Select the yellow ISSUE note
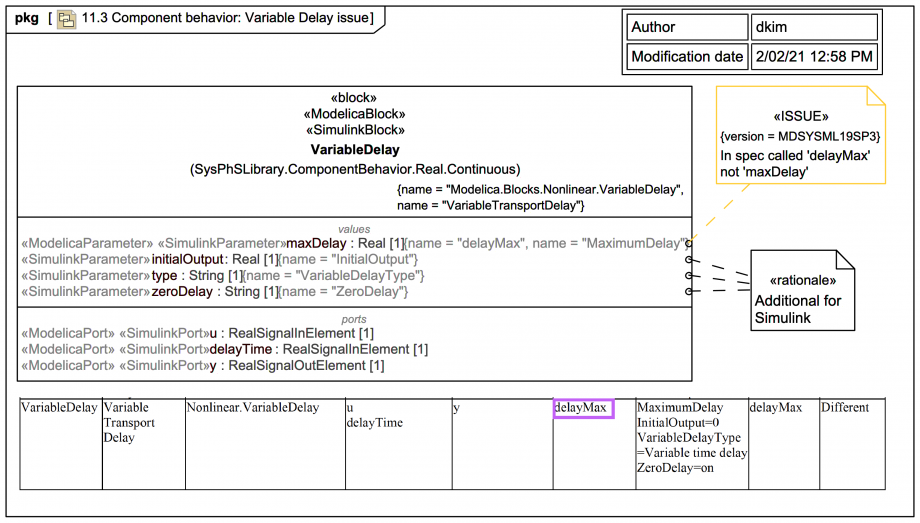The width and height of the screenshot is (920, 523). [800, 136]
